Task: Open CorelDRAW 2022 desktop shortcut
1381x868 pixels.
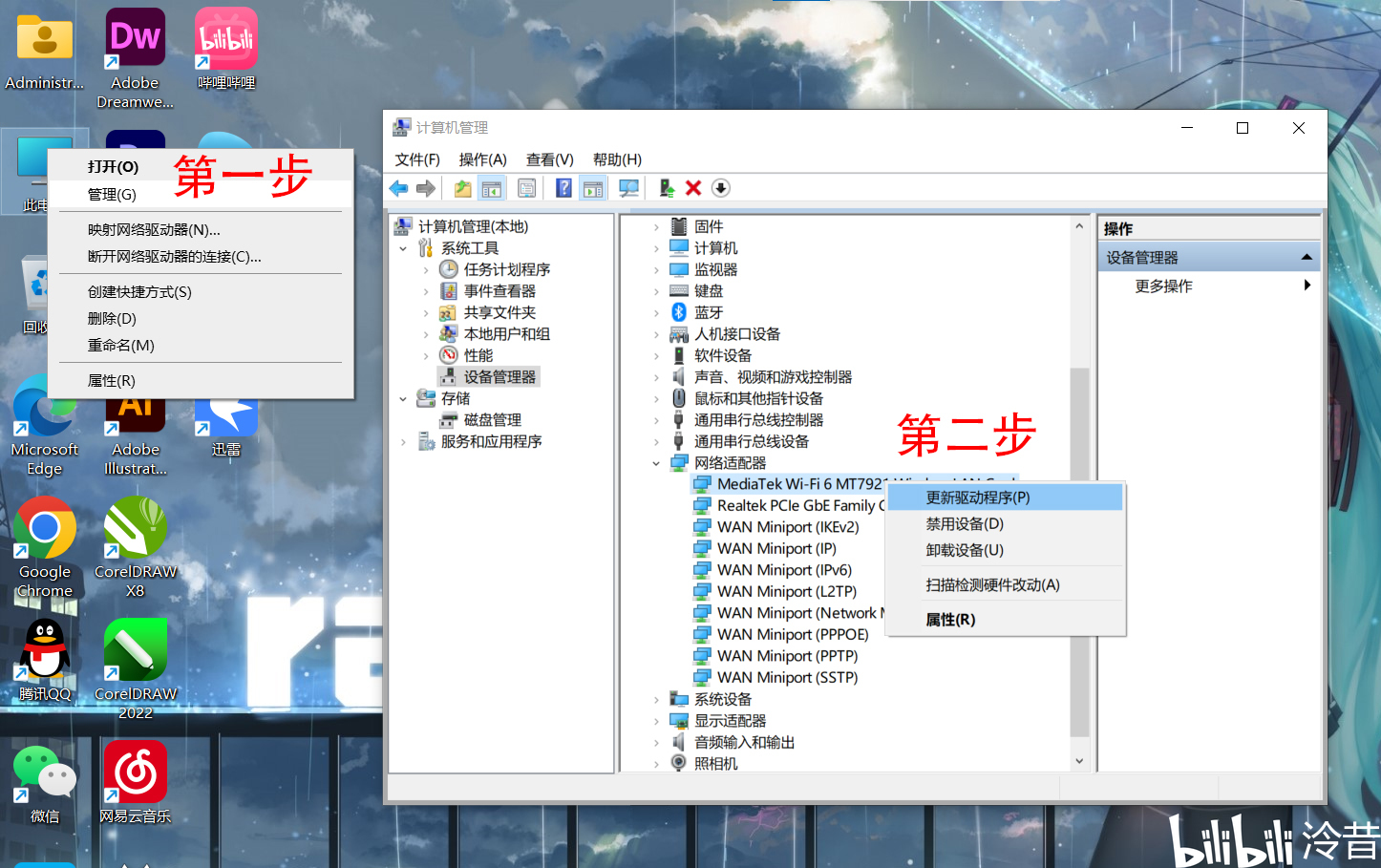Action: click(135, 670)
